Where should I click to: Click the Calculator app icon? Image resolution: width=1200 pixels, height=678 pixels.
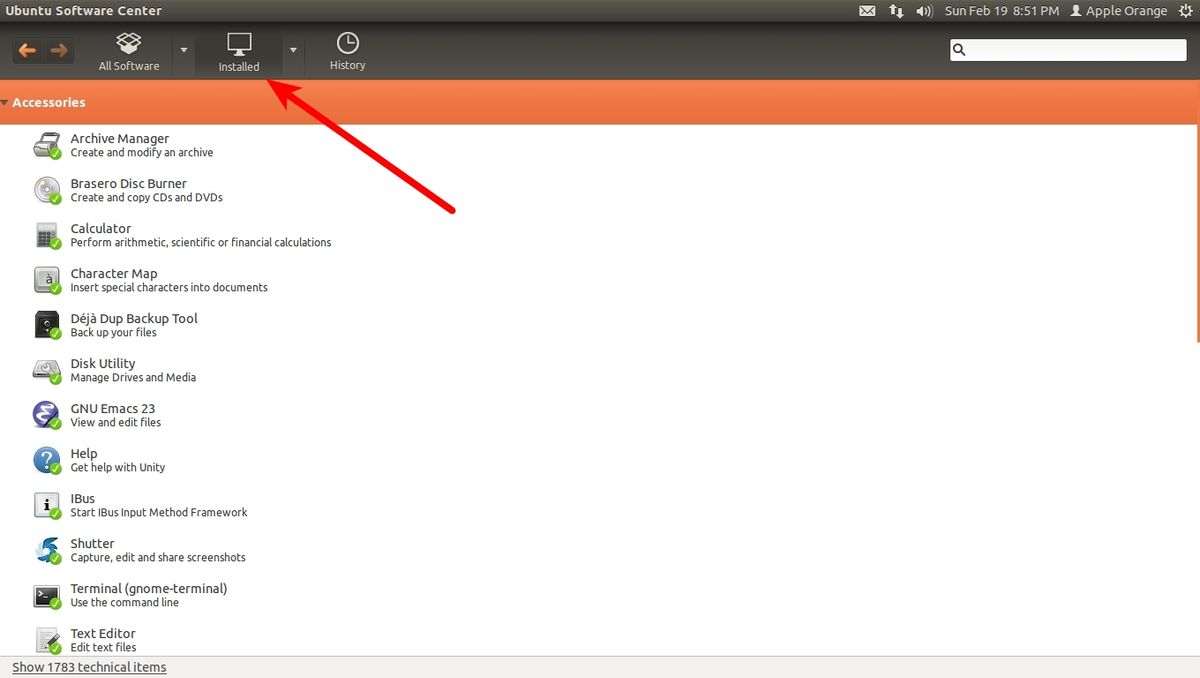46,234
